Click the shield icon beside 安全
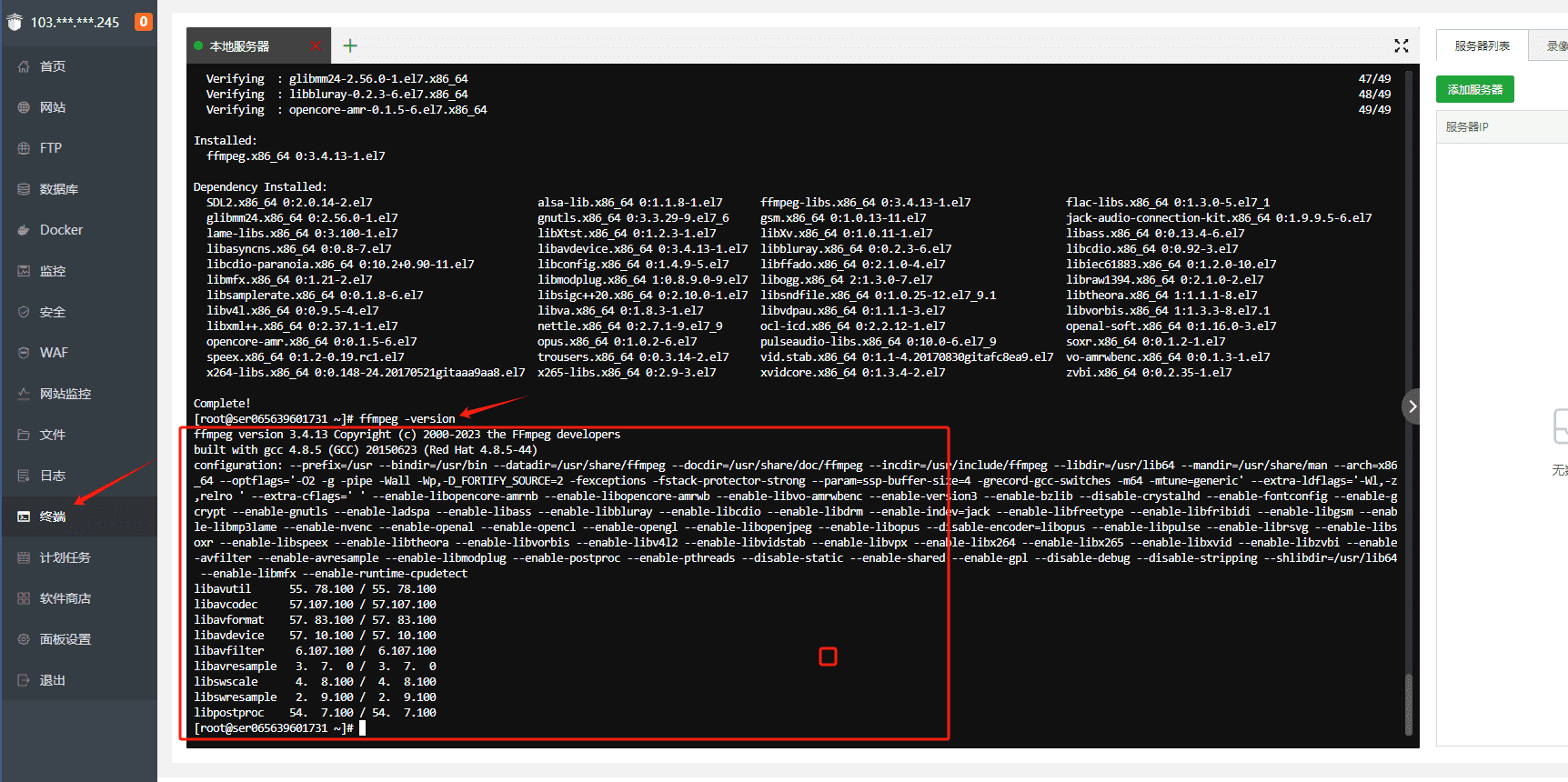Screen dimensions: 1568x782 [x=24, y=312]
